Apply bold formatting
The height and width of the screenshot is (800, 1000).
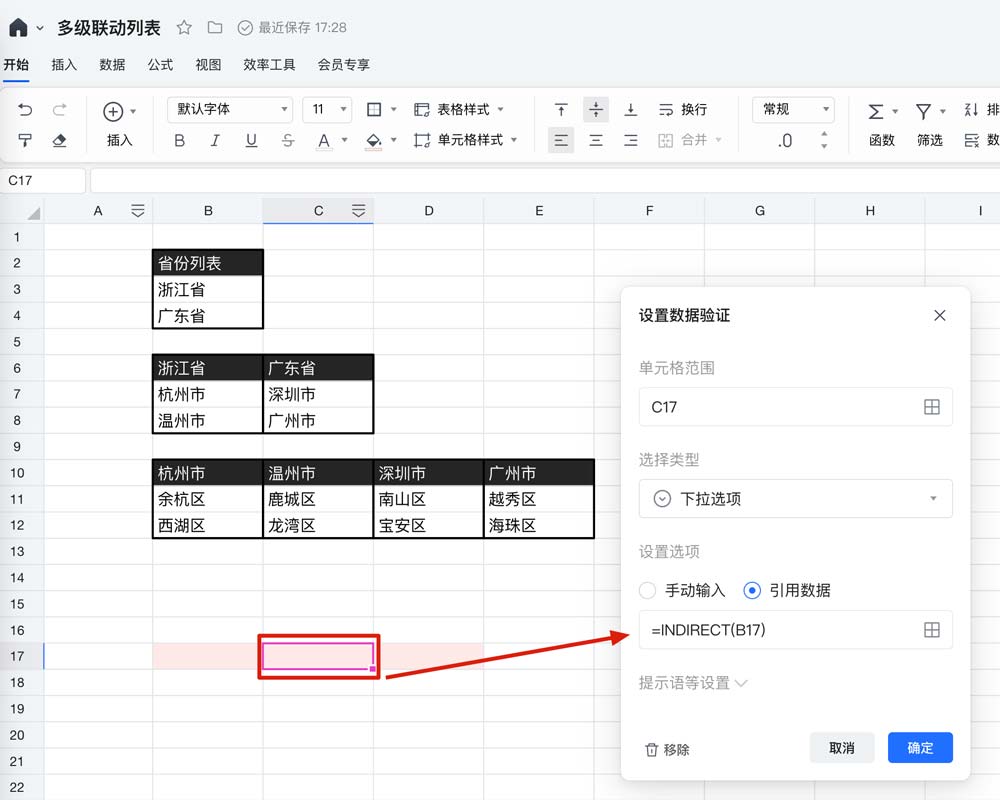tap(180, 141)
